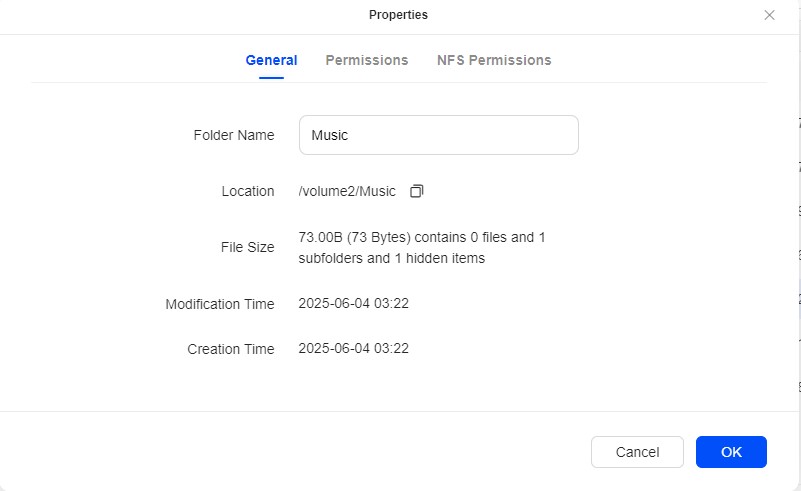Click the Folder Name input field
The height and width of the screenshot is (491, 801).
(x=438, y=135)
